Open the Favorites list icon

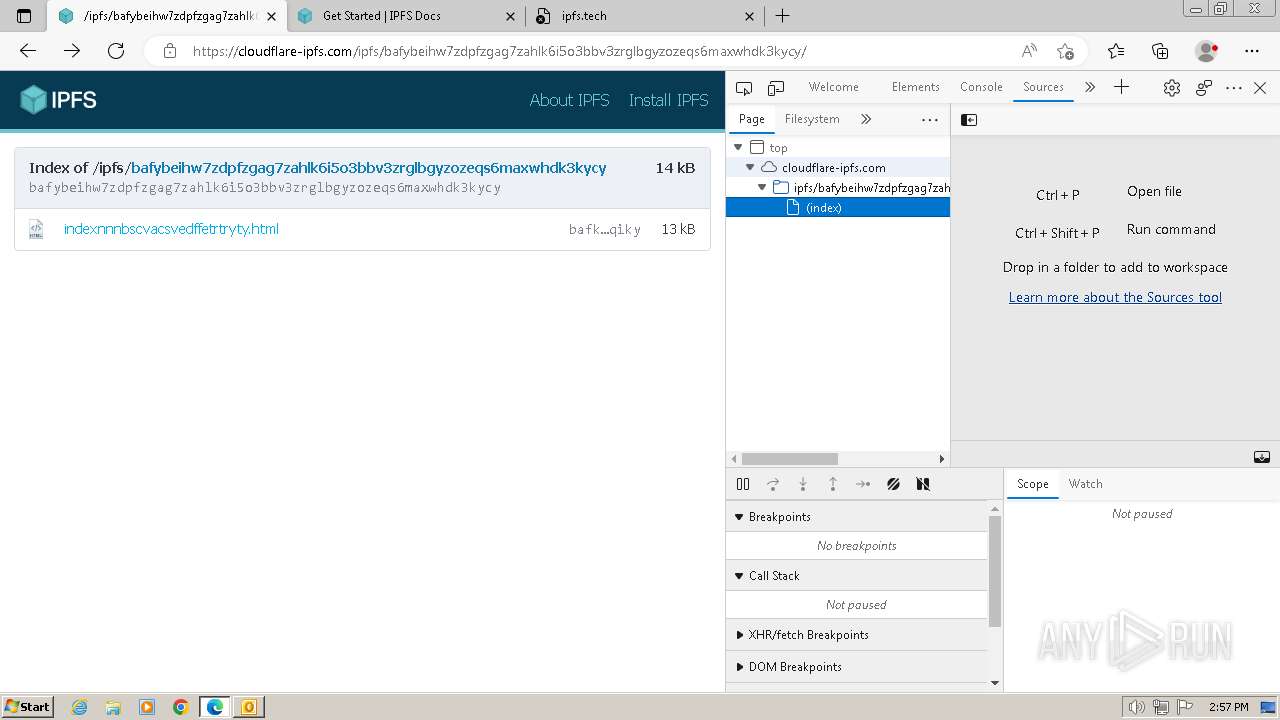[x=1116, y=51]
